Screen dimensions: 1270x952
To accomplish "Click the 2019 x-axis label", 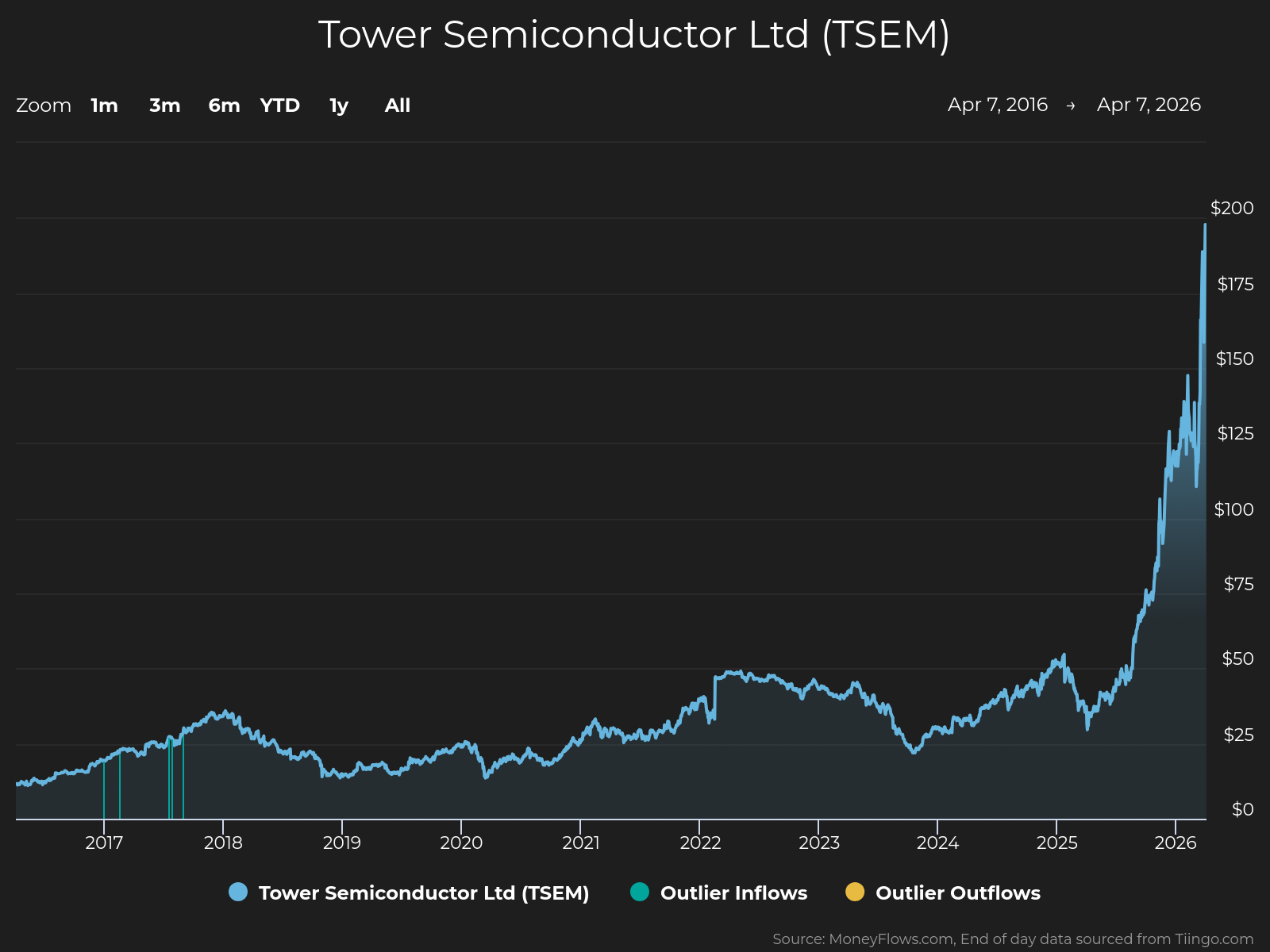I will click(x=342, y=843).
